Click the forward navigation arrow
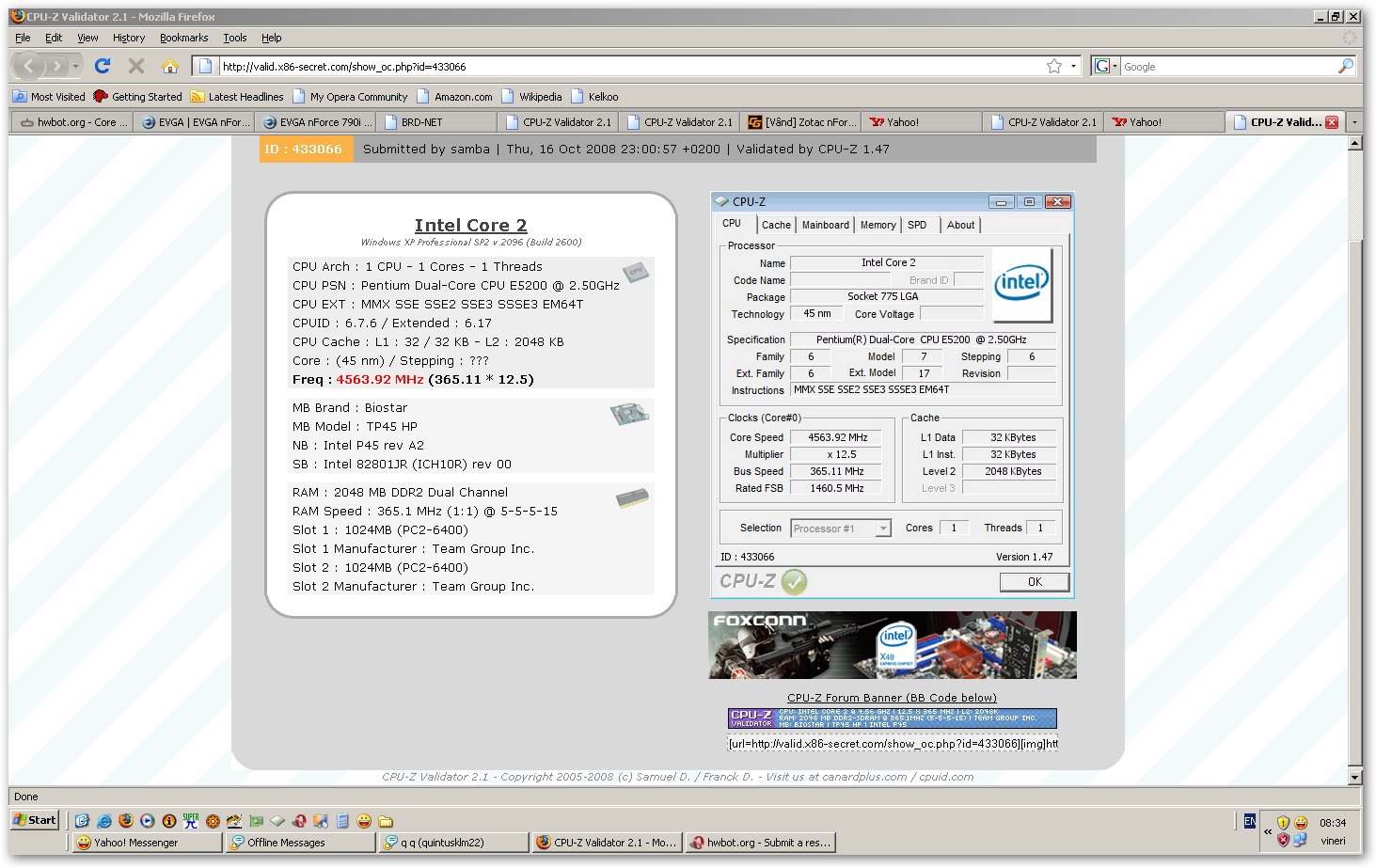1376x868 pixels. click(57, 66)
